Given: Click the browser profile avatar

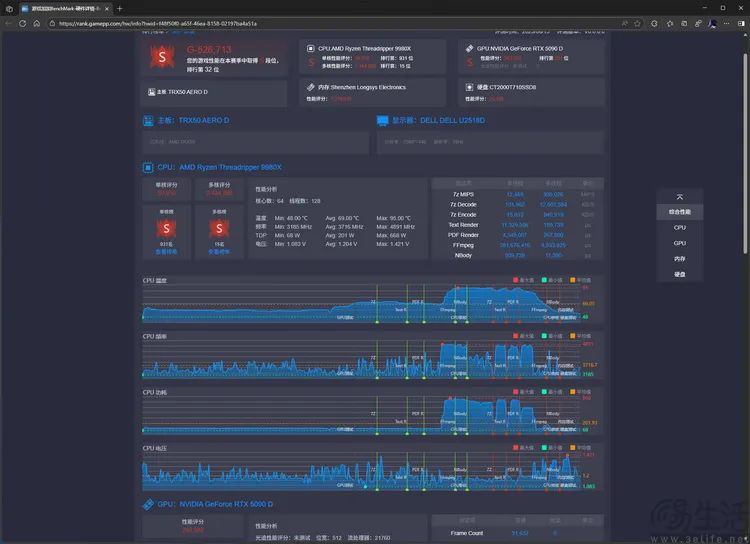Looking at the screenshot, I should pyautogui.click(x=713, y=23).
